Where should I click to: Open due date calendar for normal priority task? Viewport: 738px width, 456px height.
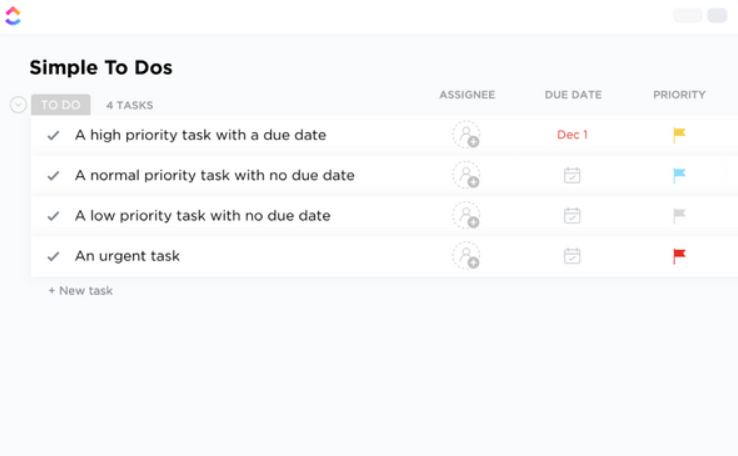click(x=572, y=176)
